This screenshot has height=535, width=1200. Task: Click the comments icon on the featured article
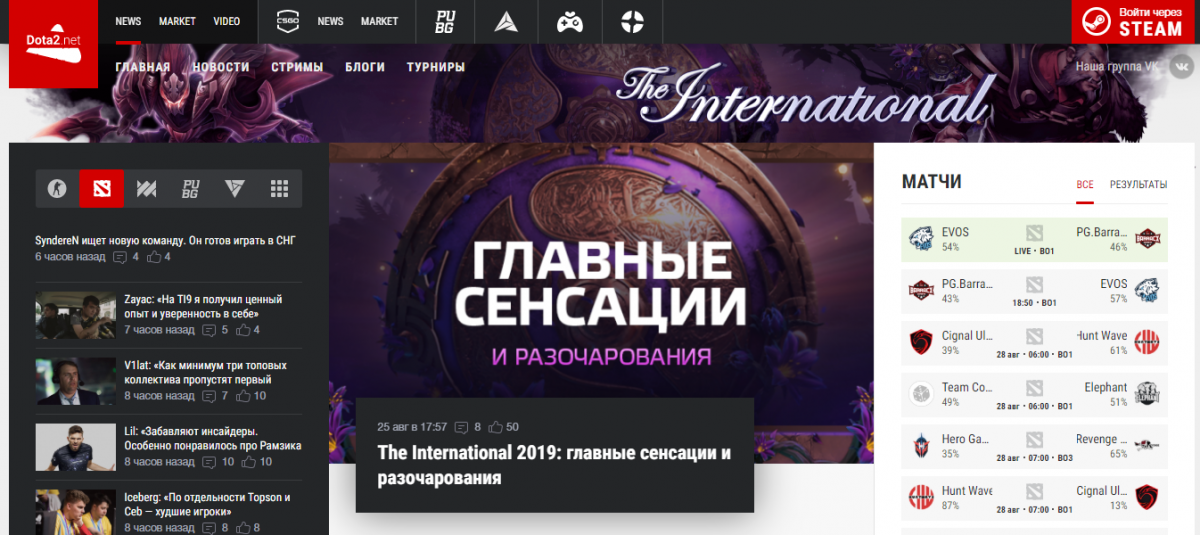tap(461, 427)
